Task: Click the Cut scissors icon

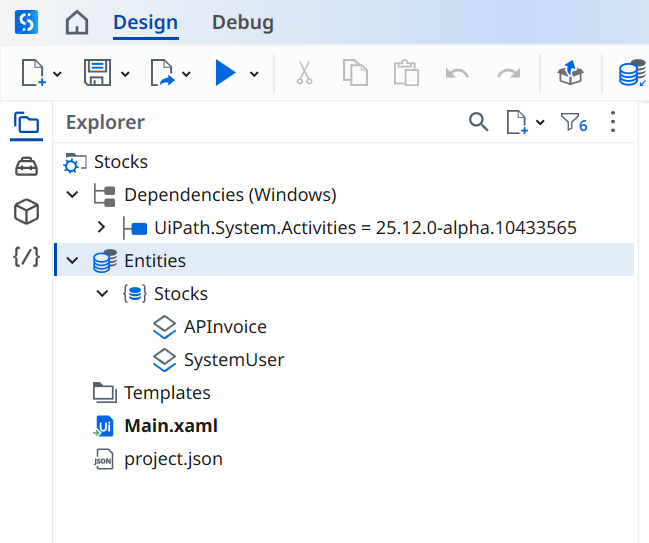Action: 304,73
